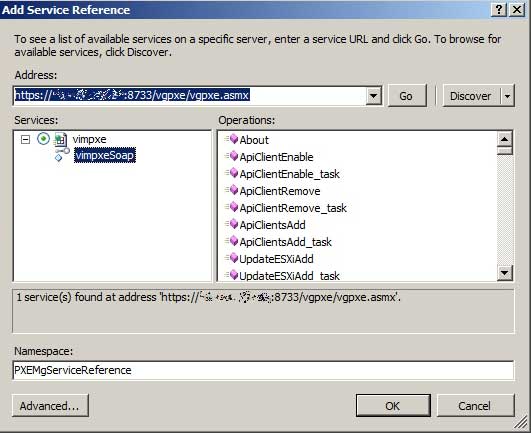This screenshot has height=433, width=531.
Task: Collapse the vimpxe tree node
Action: pos(25,139)
